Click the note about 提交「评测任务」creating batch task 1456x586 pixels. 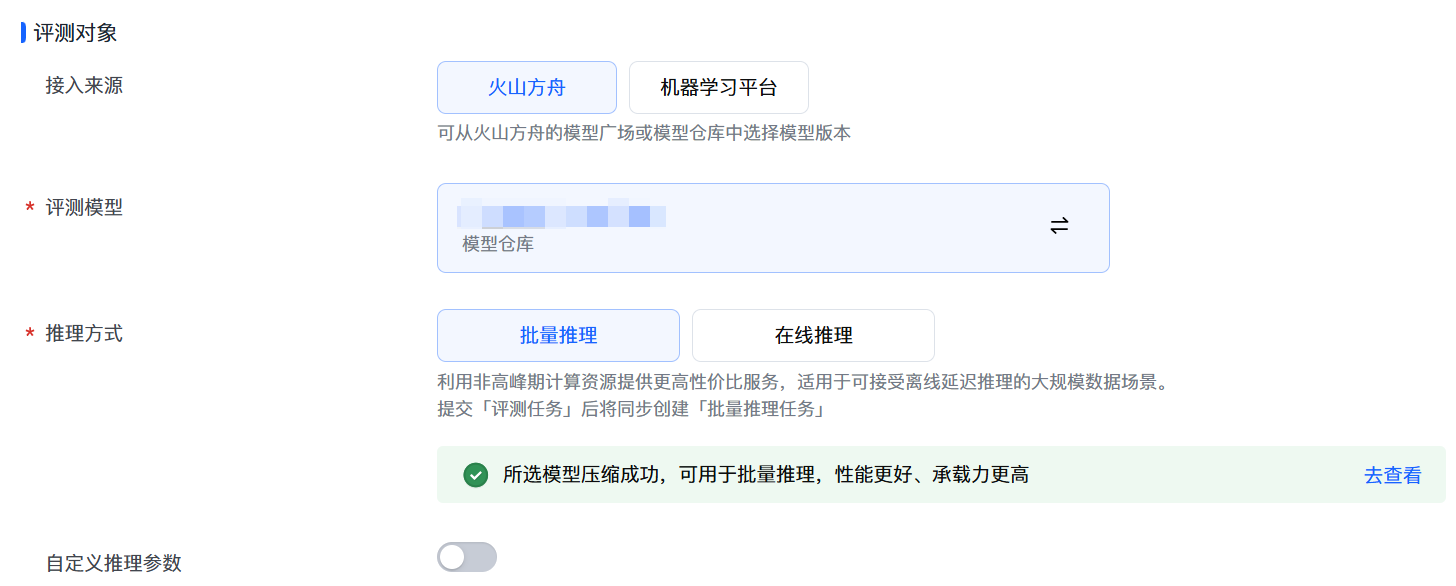coord(631,409)
